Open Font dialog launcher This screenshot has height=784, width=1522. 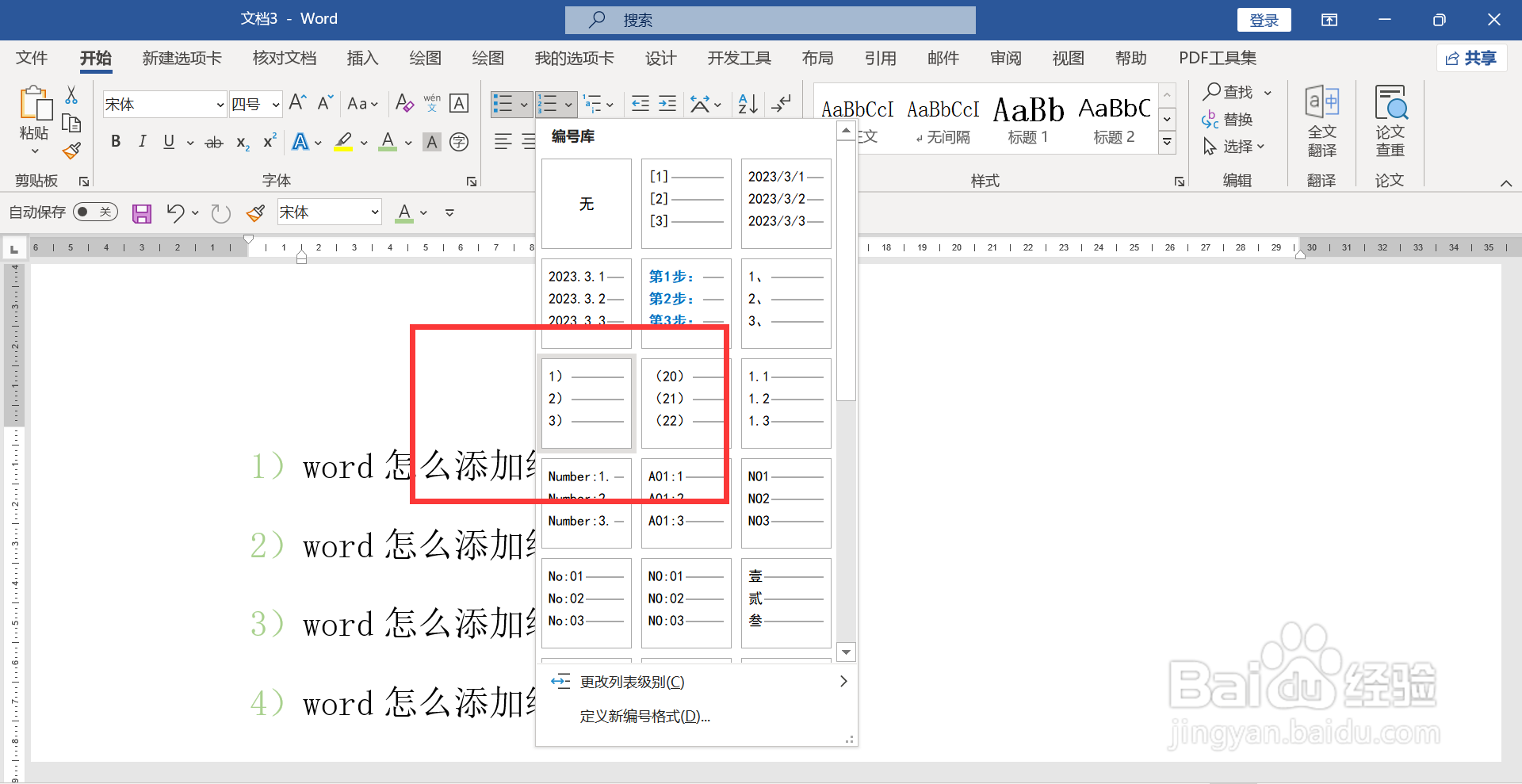472,182
